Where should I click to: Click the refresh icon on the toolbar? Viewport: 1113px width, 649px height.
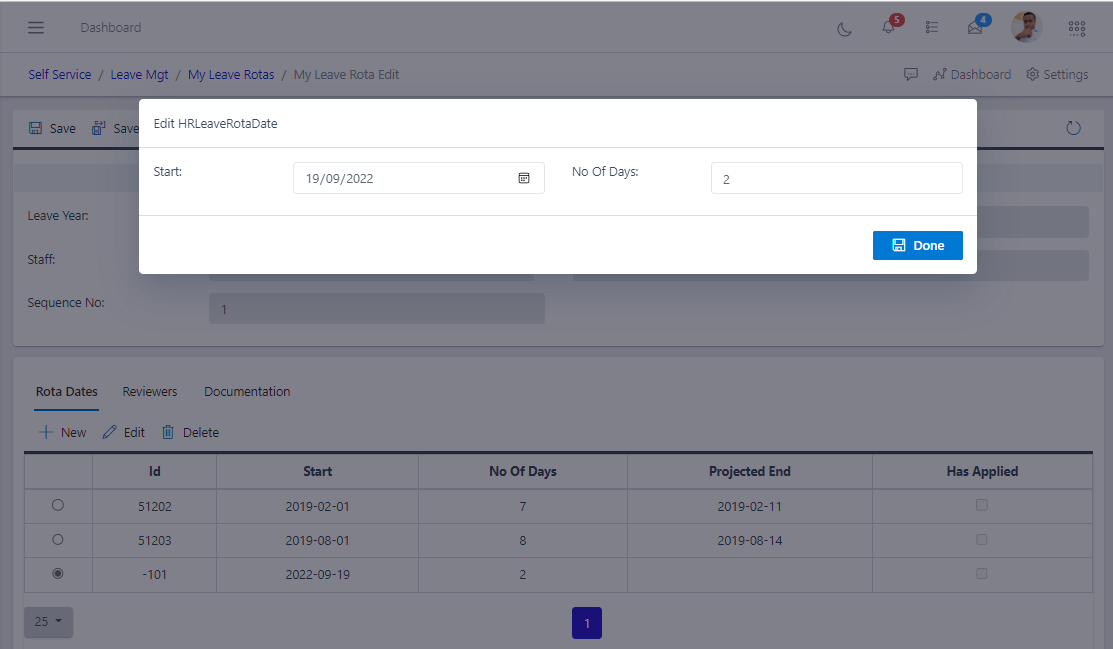(1073, 128)
